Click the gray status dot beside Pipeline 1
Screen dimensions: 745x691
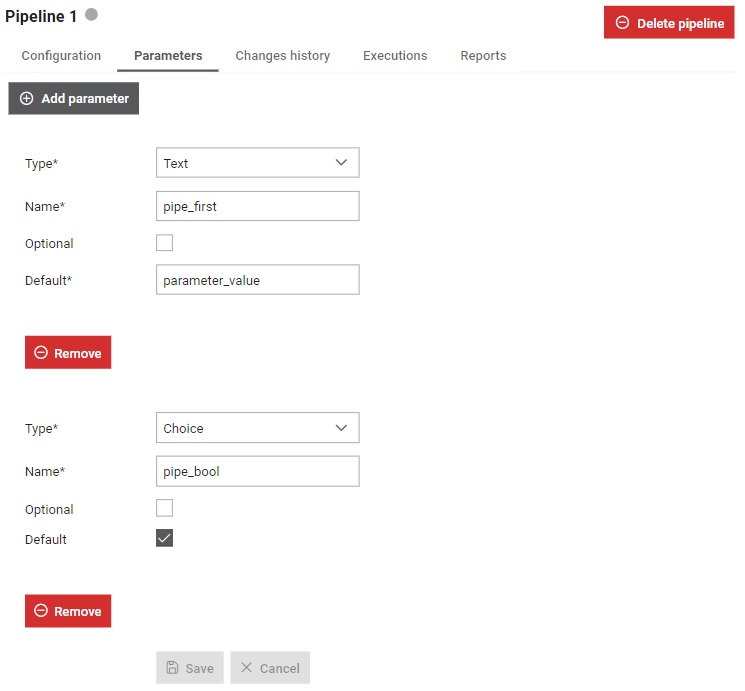coord(91,15)
